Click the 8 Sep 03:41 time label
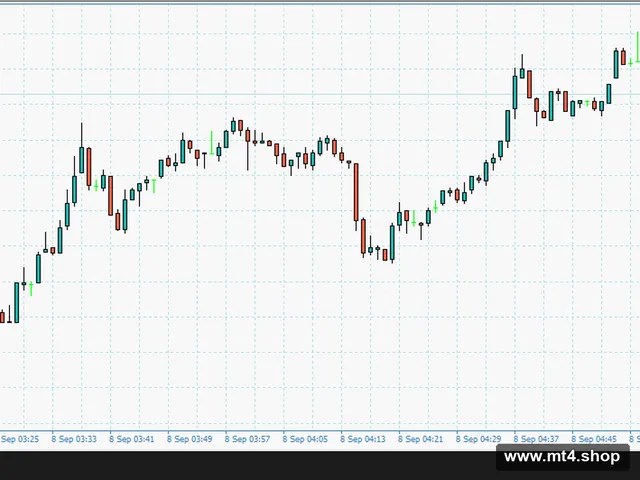The height and width of the screenshot is (480, 640). [x=131, y=439]
